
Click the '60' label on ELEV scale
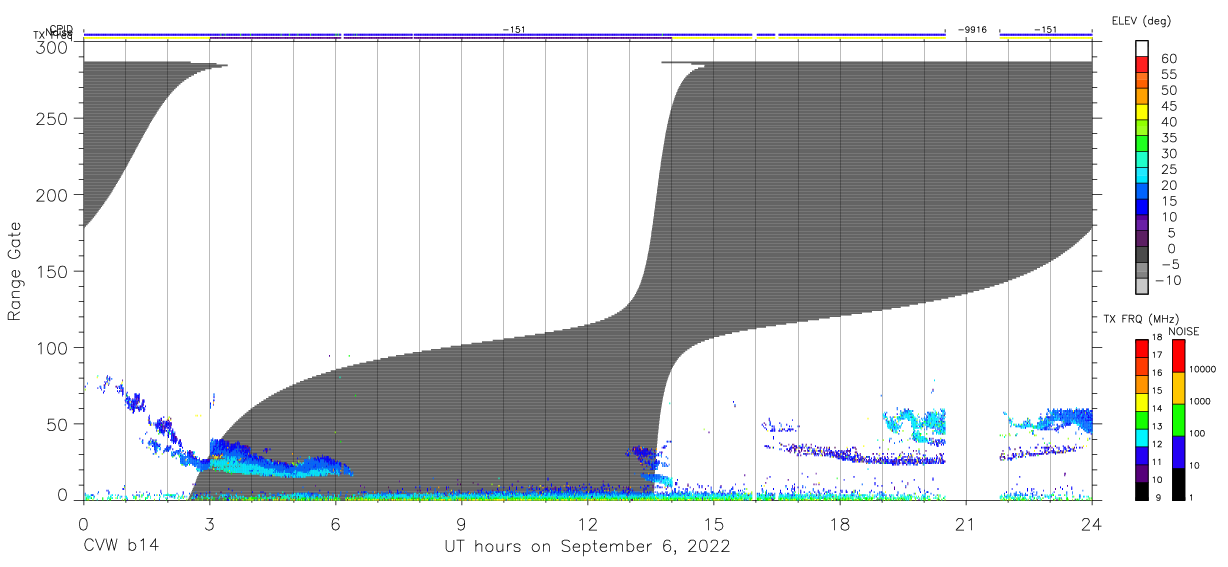(1168, 59)
